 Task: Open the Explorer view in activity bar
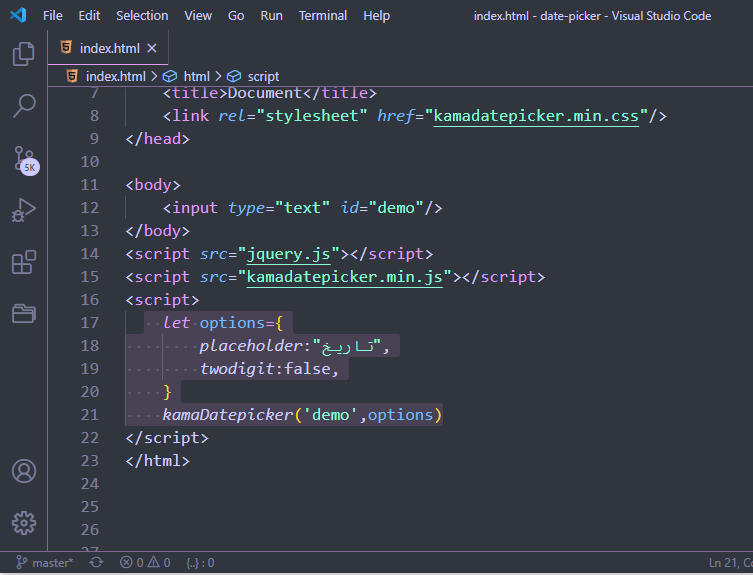24,54
